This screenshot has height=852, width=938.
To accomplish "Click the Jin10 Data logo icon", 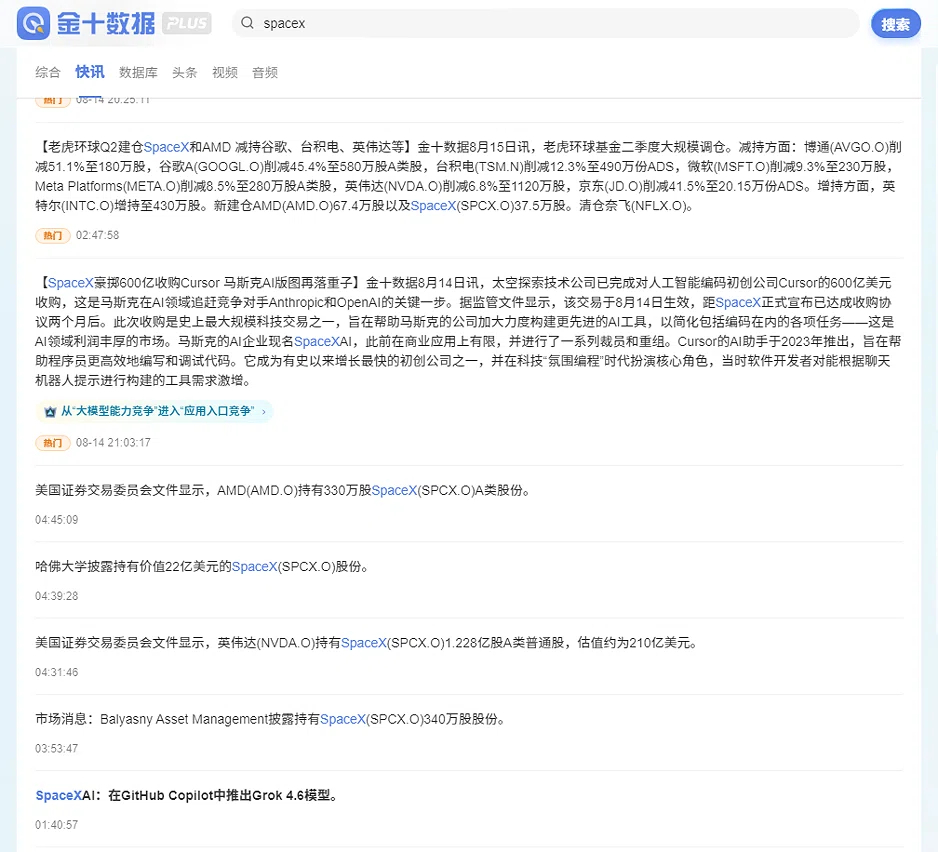I will [34, 23].
